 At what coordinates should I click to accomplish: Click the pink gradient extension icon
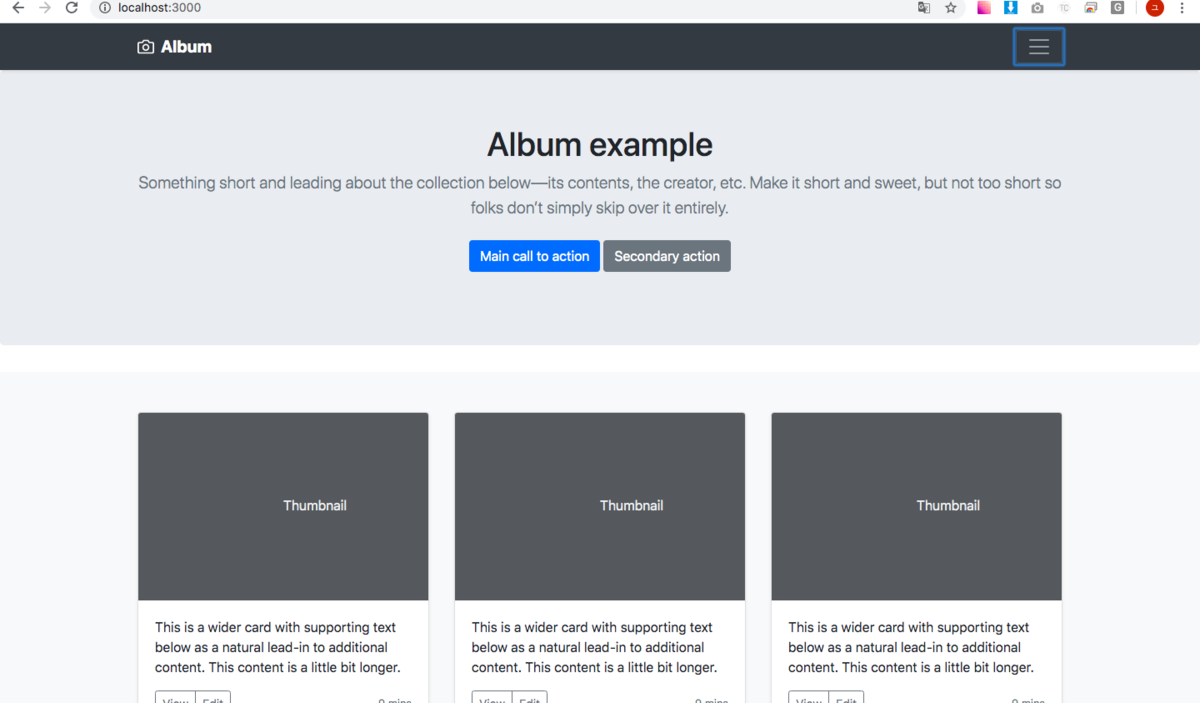coord(984,8)
